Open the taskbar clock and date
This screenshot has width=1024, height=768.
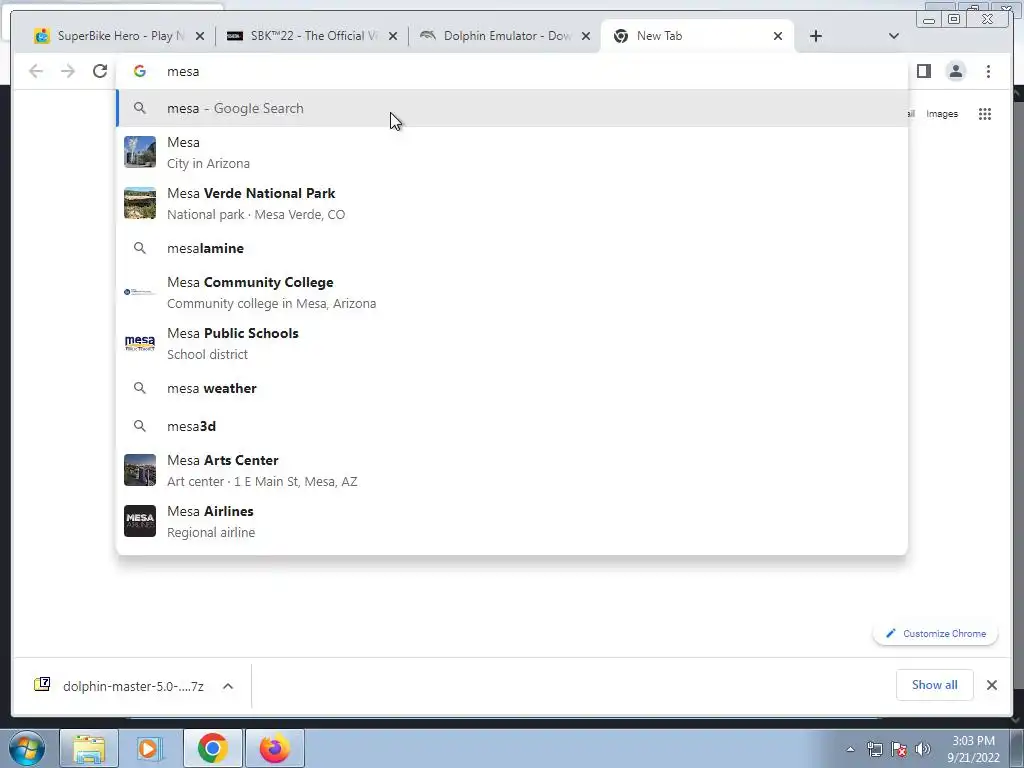pos(973,749)
